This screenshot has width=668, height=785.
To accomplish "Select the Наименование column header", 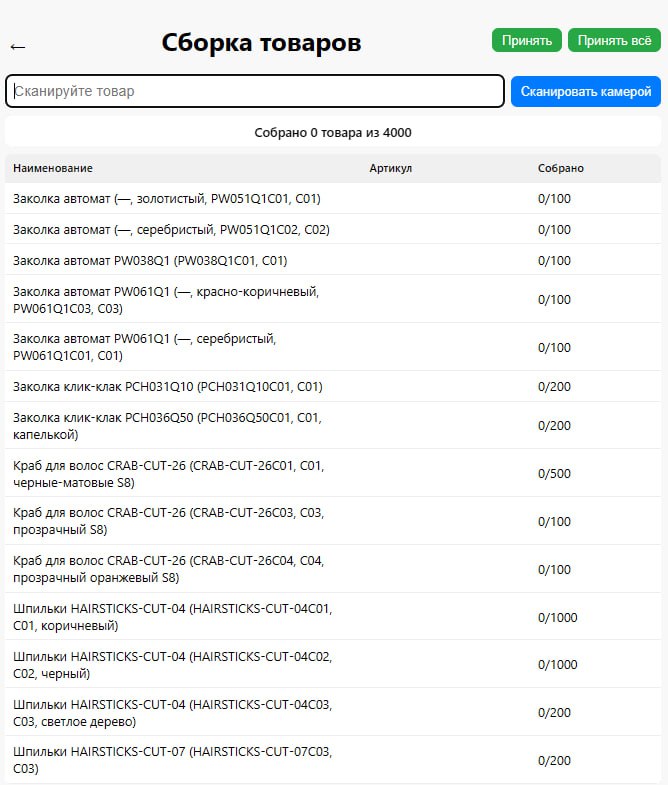I will [x=53, y=168].
